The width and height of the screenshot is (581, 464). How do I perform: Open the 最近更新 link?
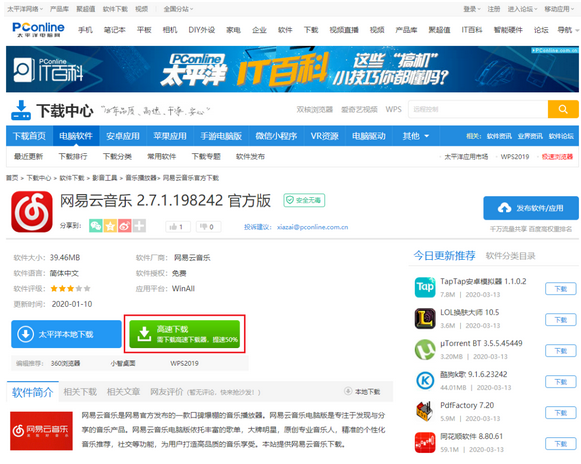29,156
